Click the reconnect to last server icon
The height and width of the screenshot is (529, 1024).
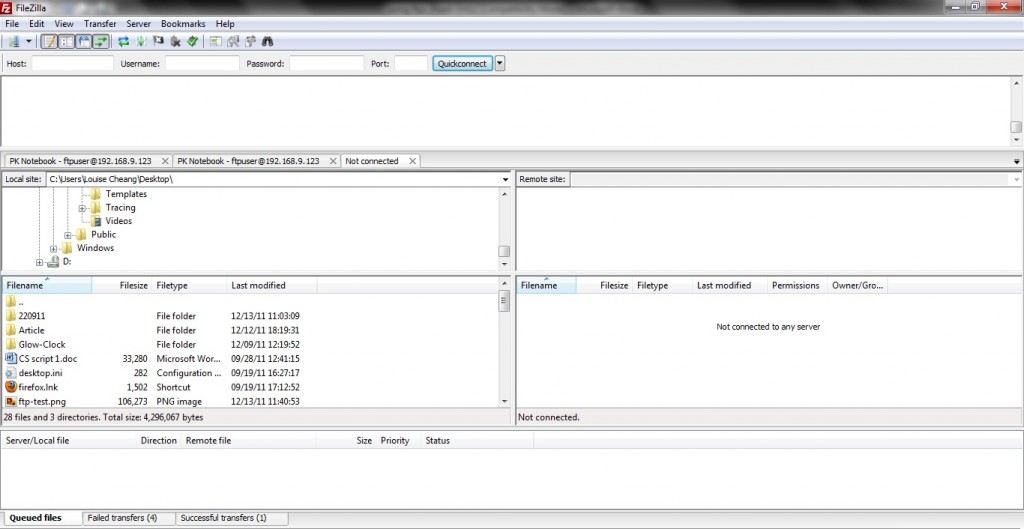click(191, 42)
